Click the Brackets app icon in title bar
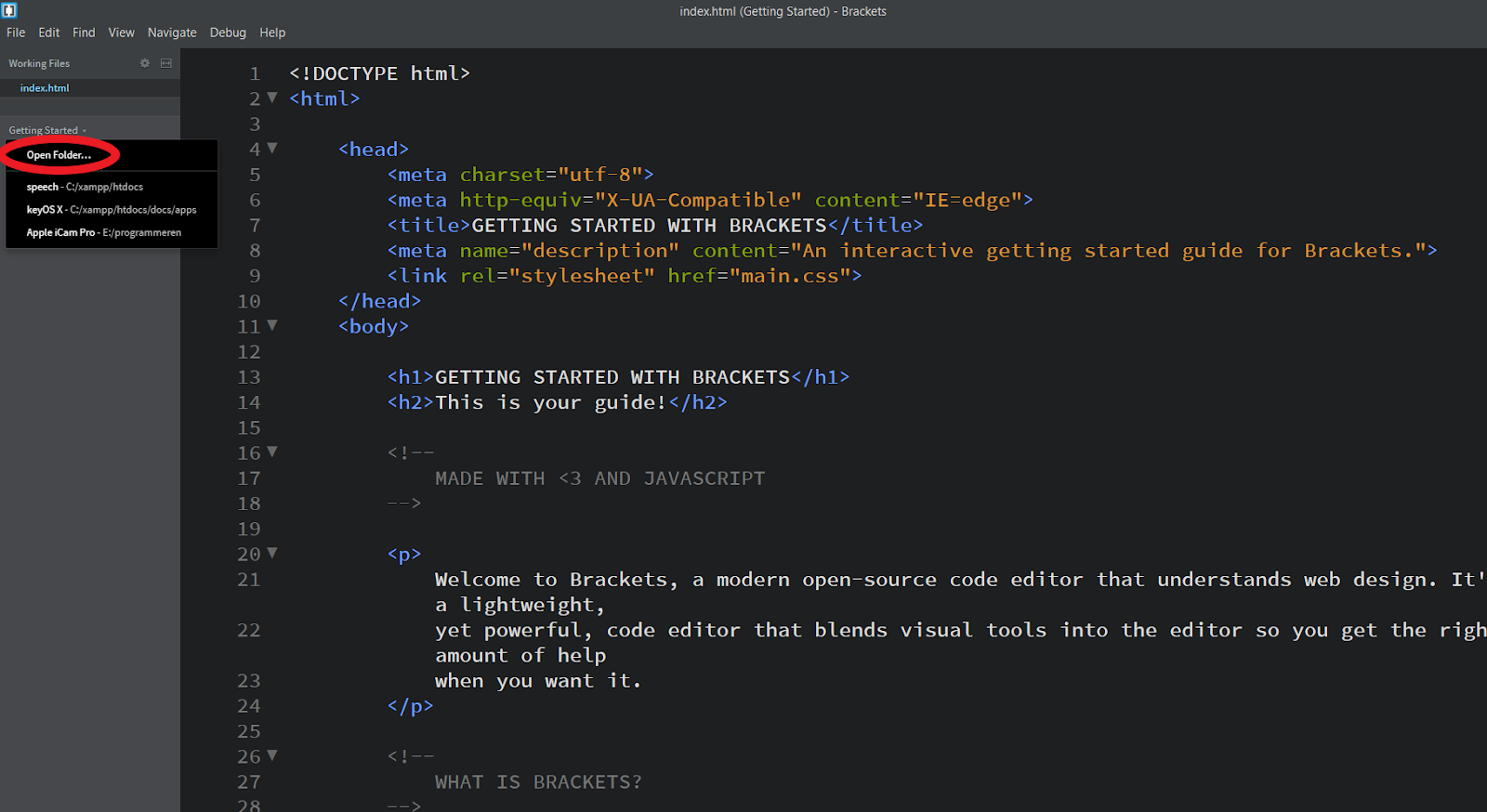 tap(9, 11)
